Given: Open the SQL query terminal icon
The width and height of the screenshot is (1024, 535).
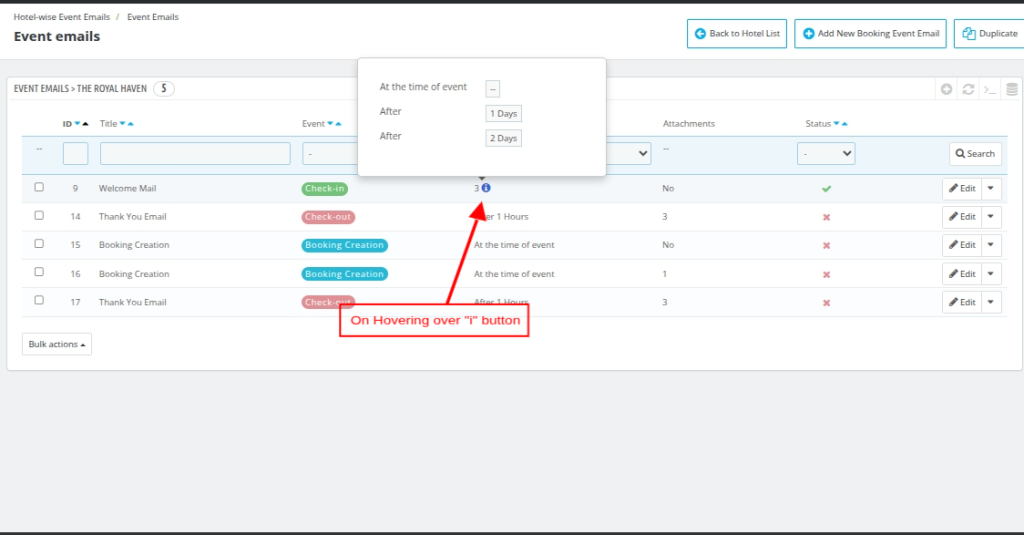Looking at the screenshot, I should pos(990,89).
